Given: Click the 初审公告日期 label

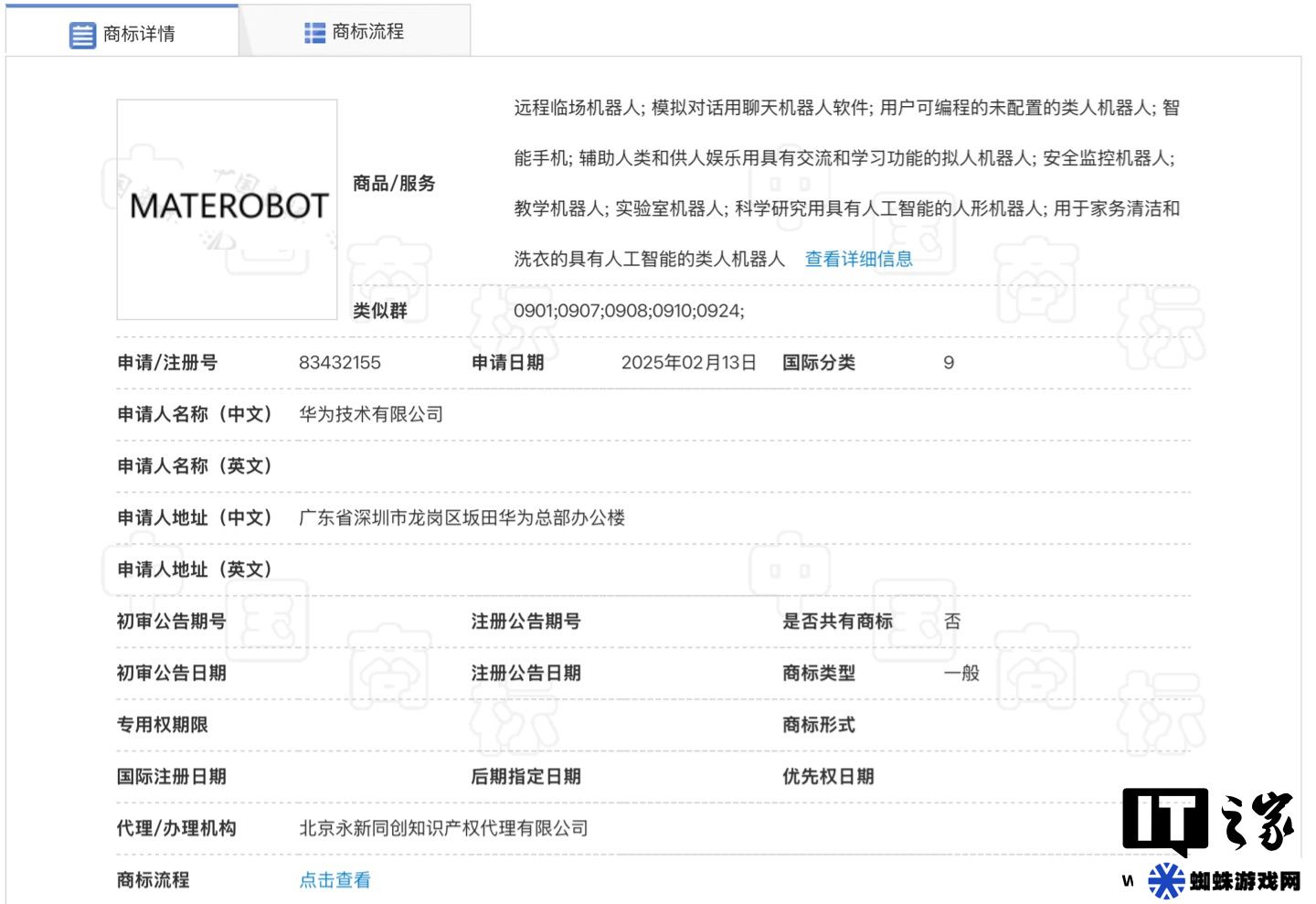Looking at the screenshot, I should pyautogui.click(x=172, y=673).
